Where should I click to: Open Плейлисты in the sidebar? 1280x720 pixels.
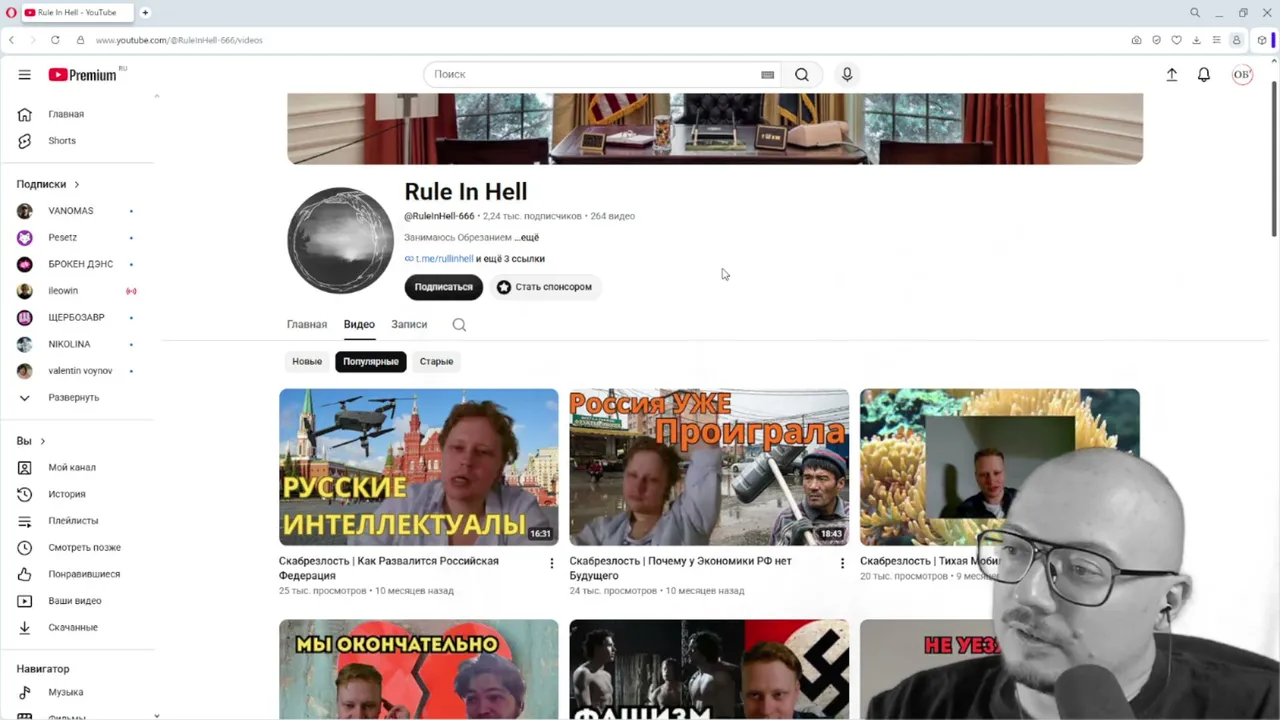(73, 521)
